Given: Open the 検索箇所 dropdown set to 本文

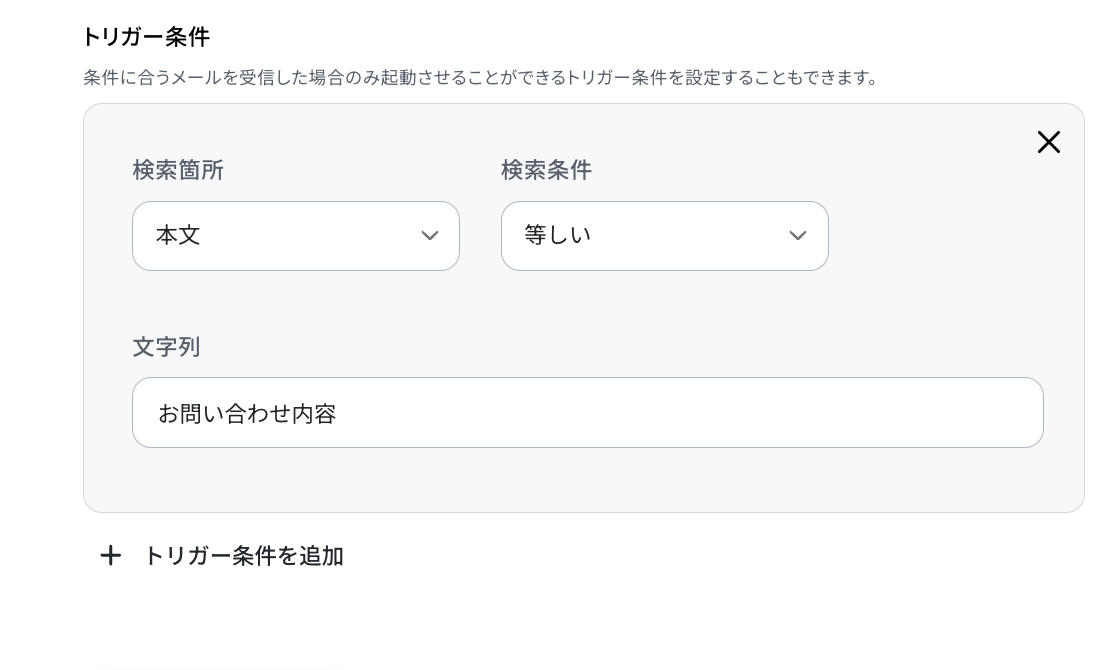Looking at the screenshot, I should [296, 236].
